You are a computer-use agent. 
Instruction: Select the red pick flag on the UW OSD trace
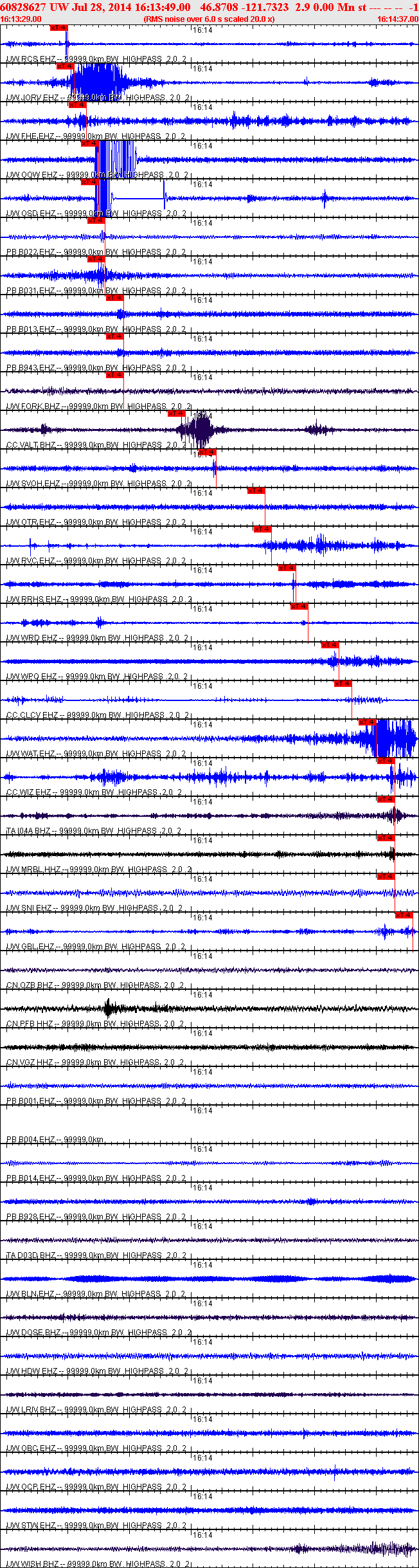pos(89,182)
